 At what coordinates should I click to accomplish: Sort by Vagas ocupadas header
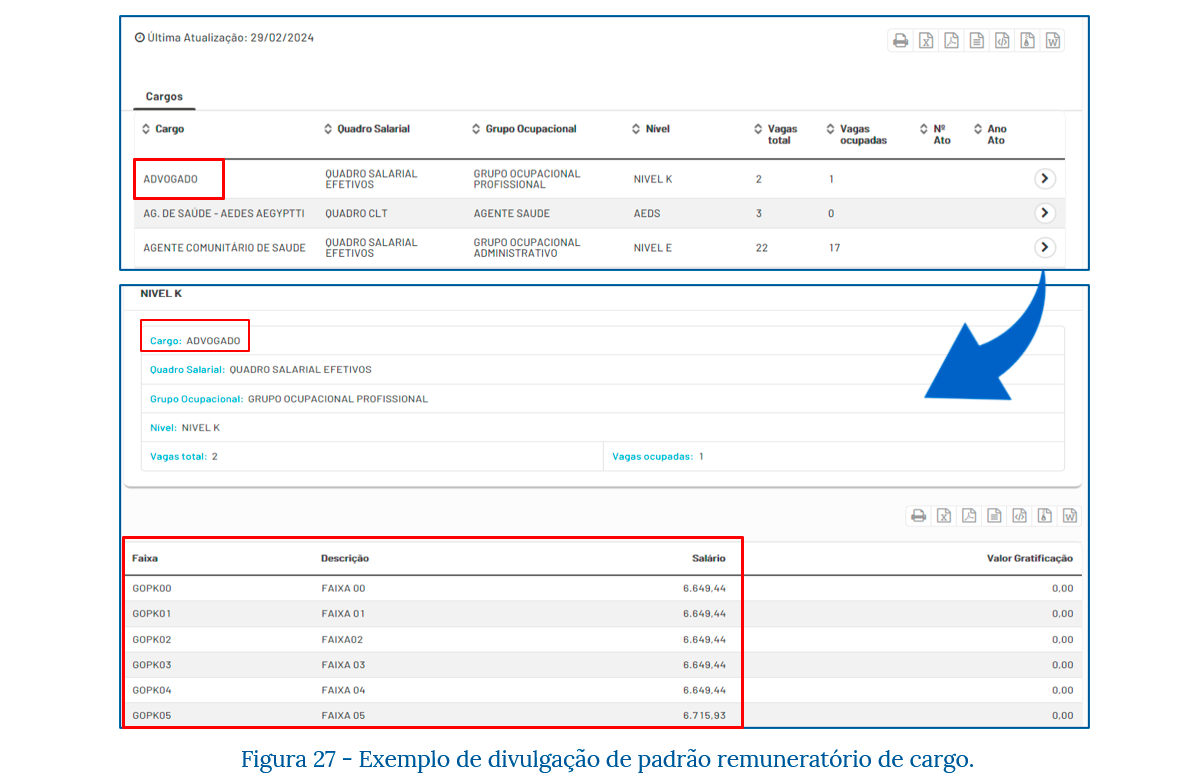tap(858, 134)
